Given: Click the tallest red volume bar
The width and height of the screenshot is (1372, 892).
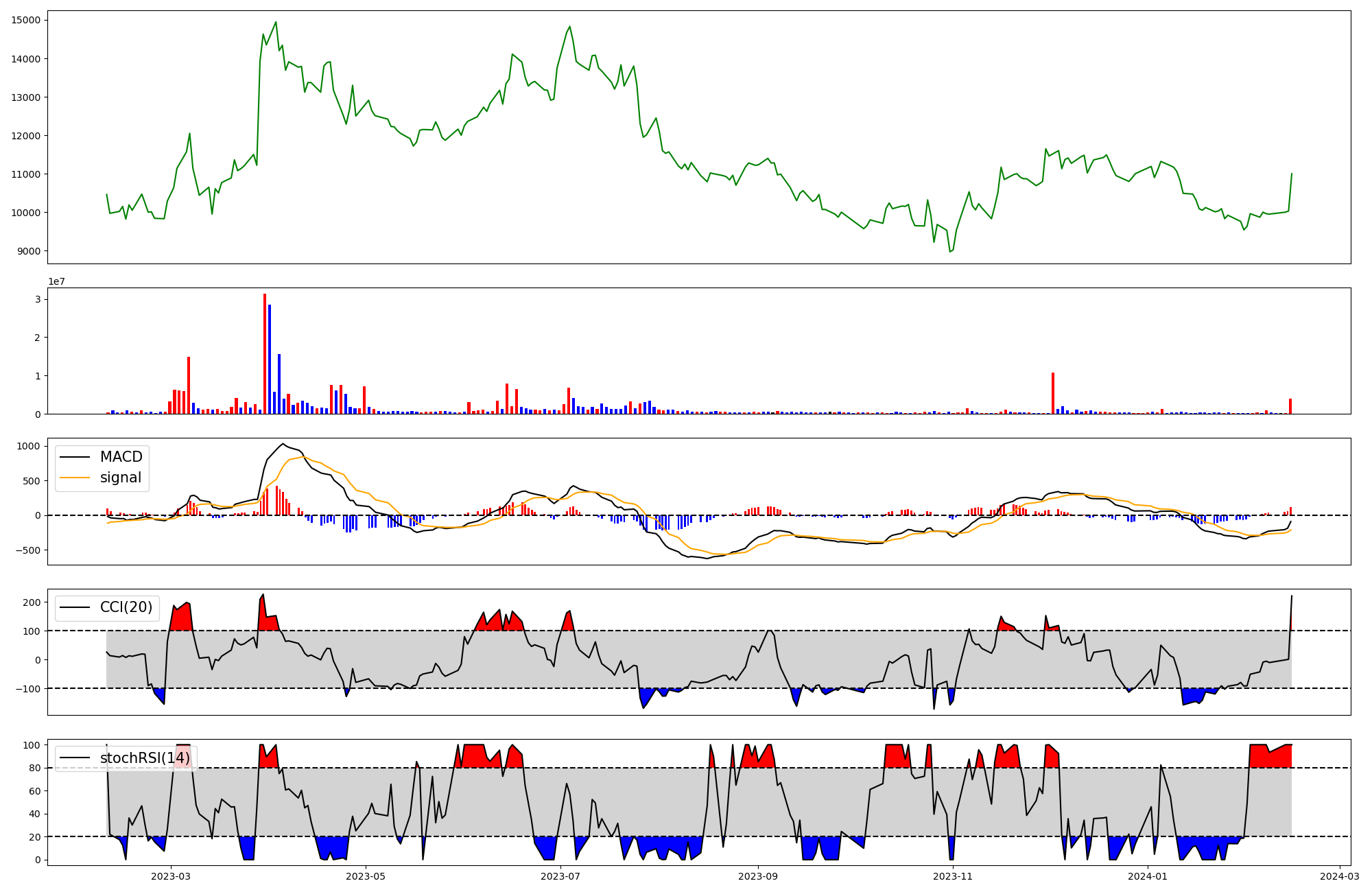Looking at the screenshot, I should click(265, 353).
